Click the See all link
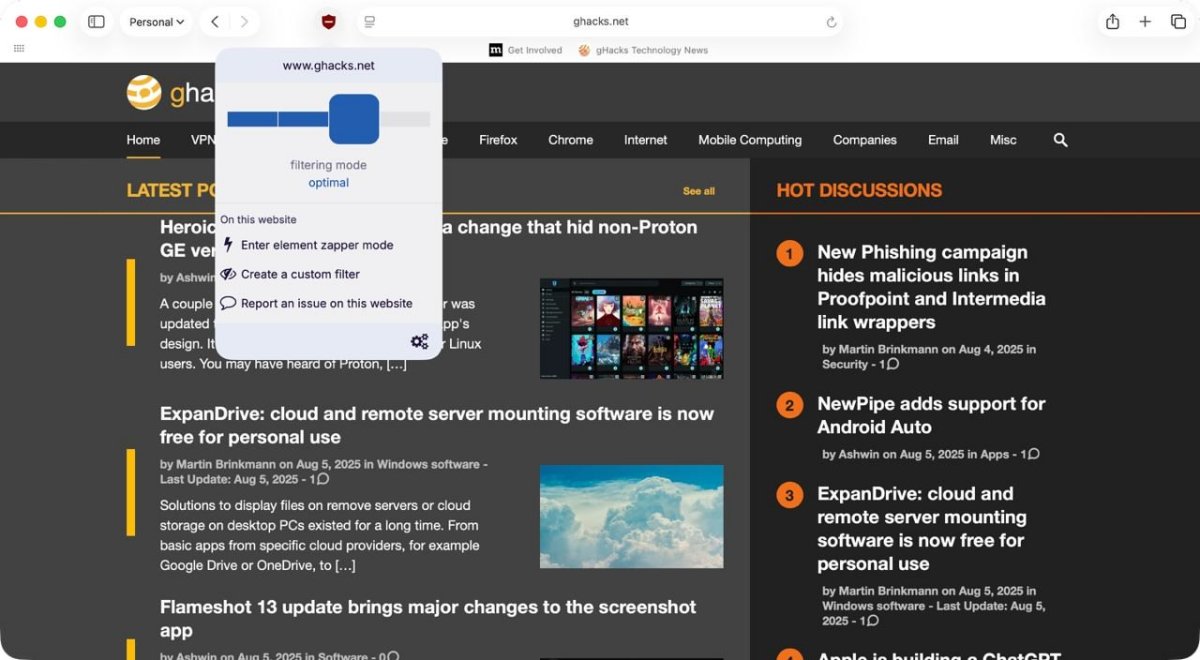 [698, 191]
